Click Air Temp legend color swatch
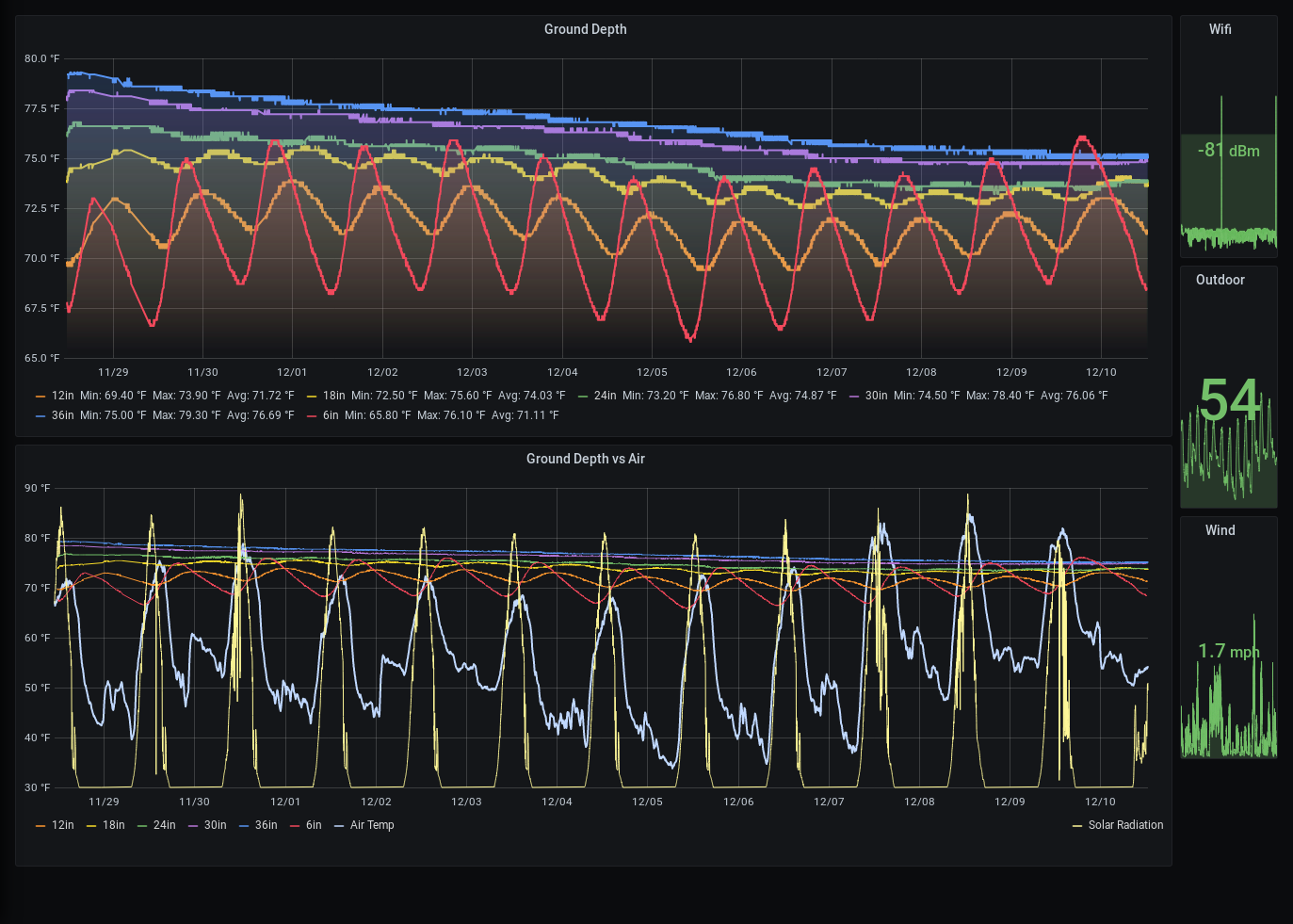Viewport: 1293px width, 924px height. [339, 826]
